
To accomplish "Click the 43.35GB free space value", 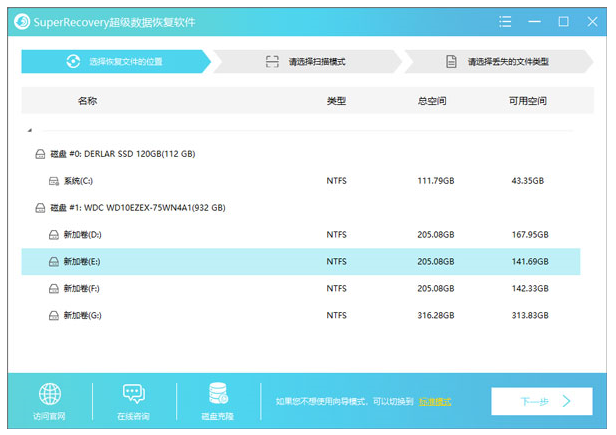I will pos(528,181).
